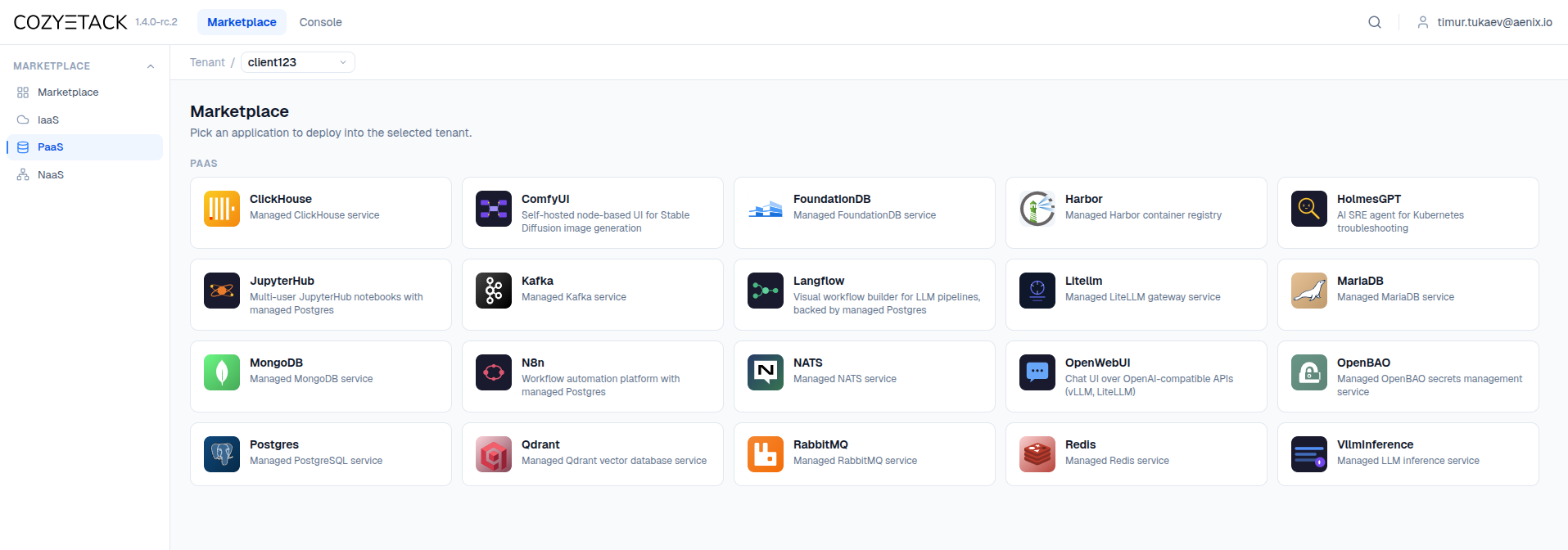Click the Langflow app icon
Image resolution: width=1568 pixels, height=550 pixels.
[766, 291]
